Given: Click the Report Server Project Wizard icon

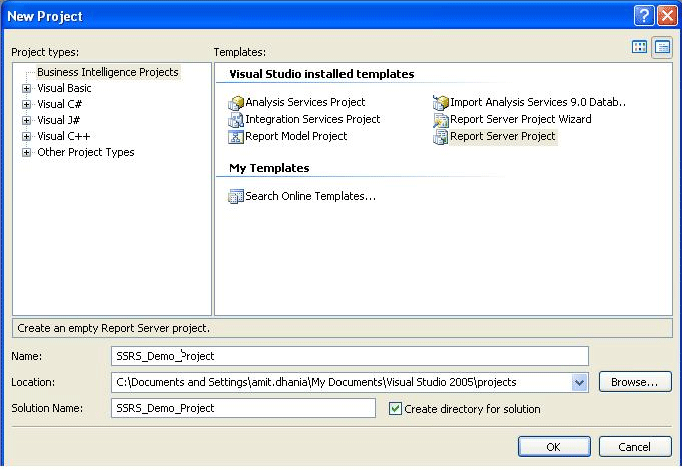Looking at the screenshot, I should coord(441,120).
